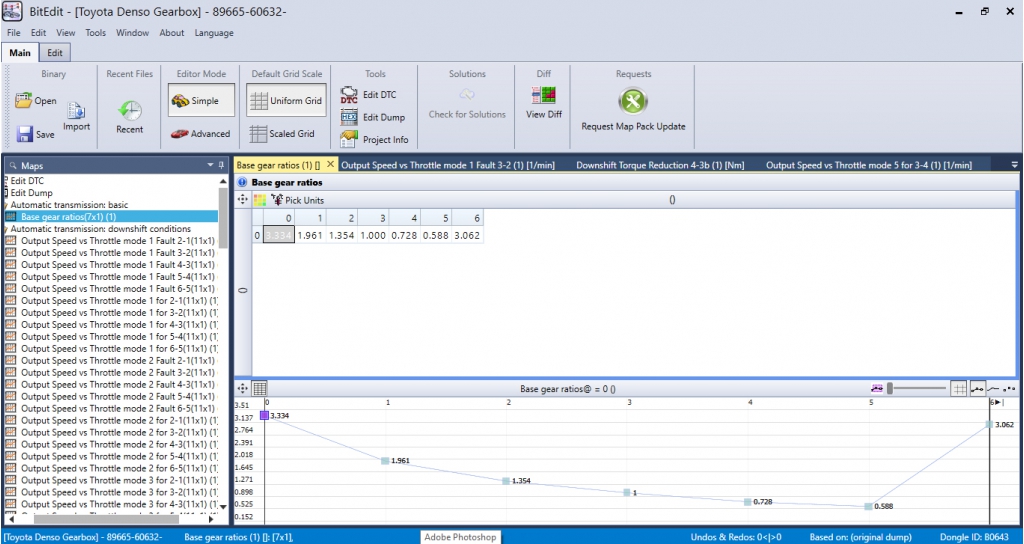
Task: Select Uniform Grid as default scale
Action: pos(286,101)
